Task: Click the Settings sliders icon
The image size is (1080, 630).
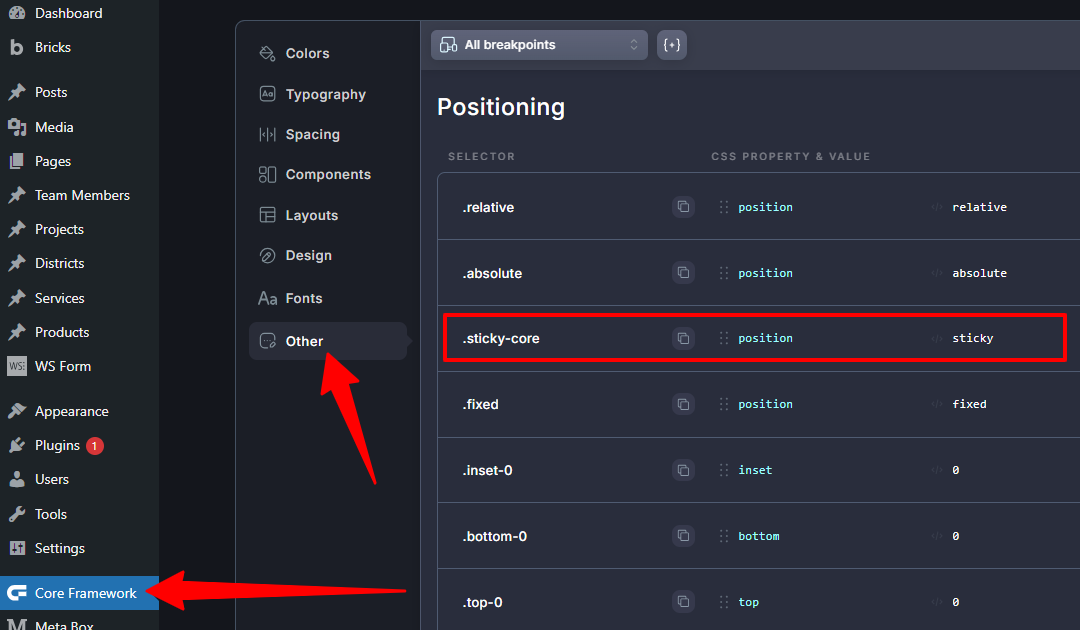Action: tap(17, 548)
